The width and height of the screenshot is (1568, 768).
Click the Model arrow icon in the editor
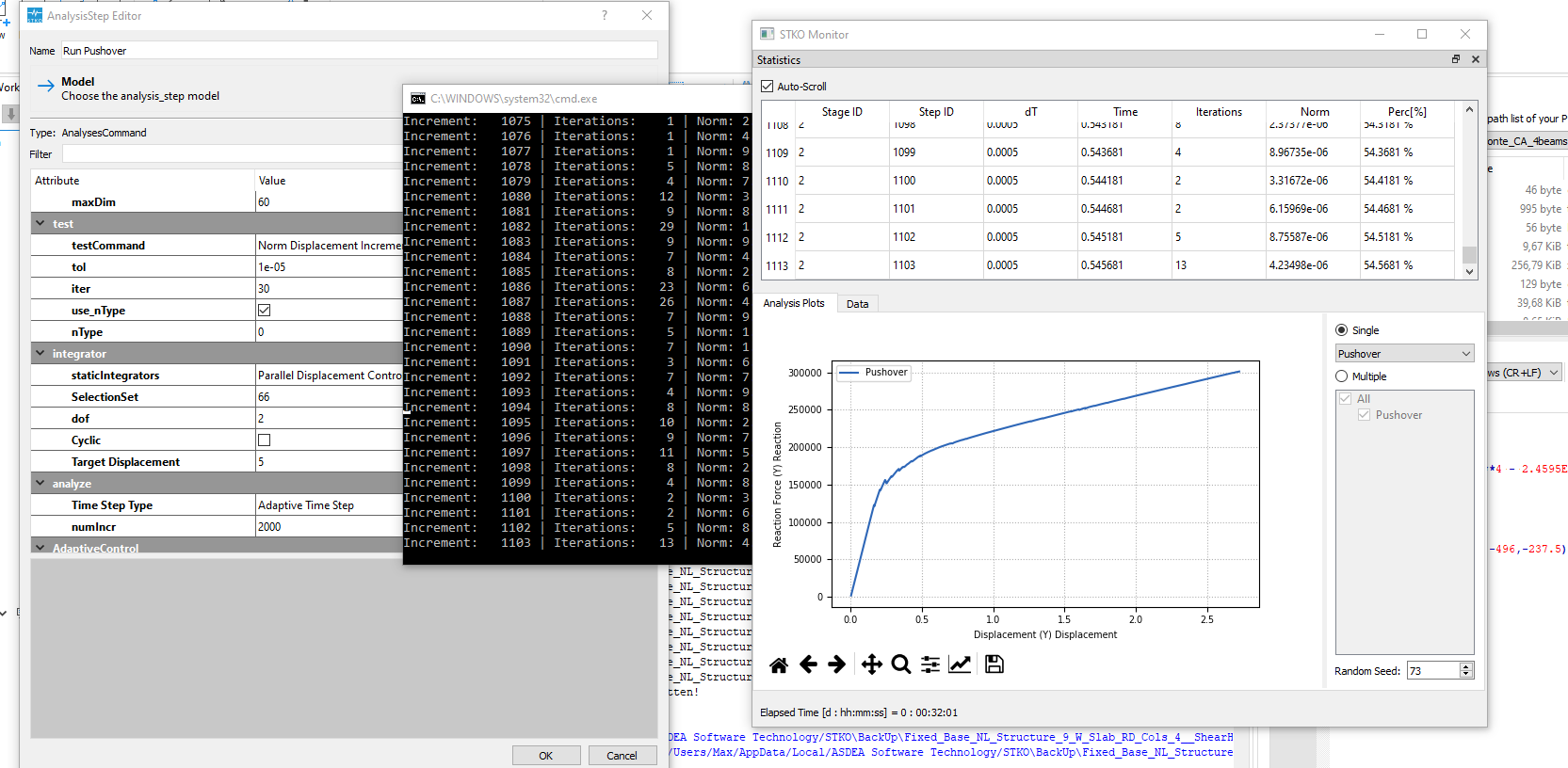[45, 86]
